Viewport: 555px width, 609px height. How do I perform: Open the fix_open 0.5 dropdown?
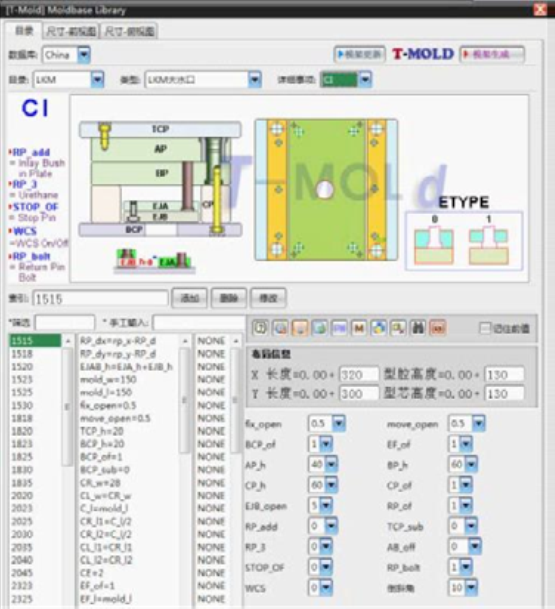tap(339, 423)
